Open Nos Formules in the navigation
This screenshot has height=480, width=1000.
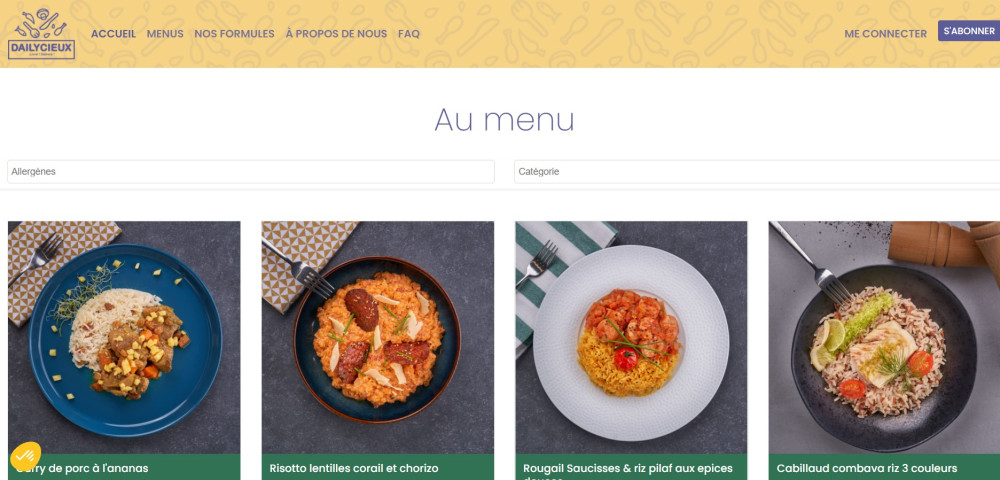[234, 34]
